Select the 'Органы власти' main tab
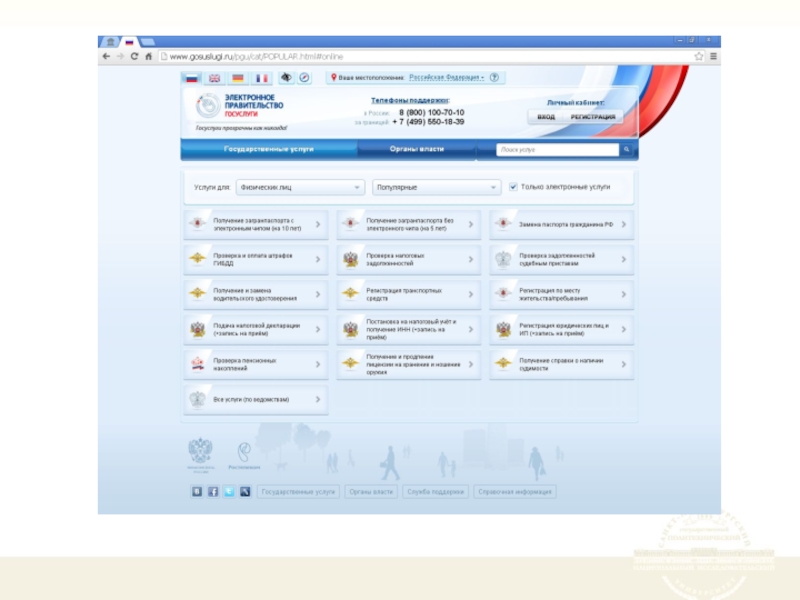The height and width of the screenshot is (600, 800). [417, 149]
